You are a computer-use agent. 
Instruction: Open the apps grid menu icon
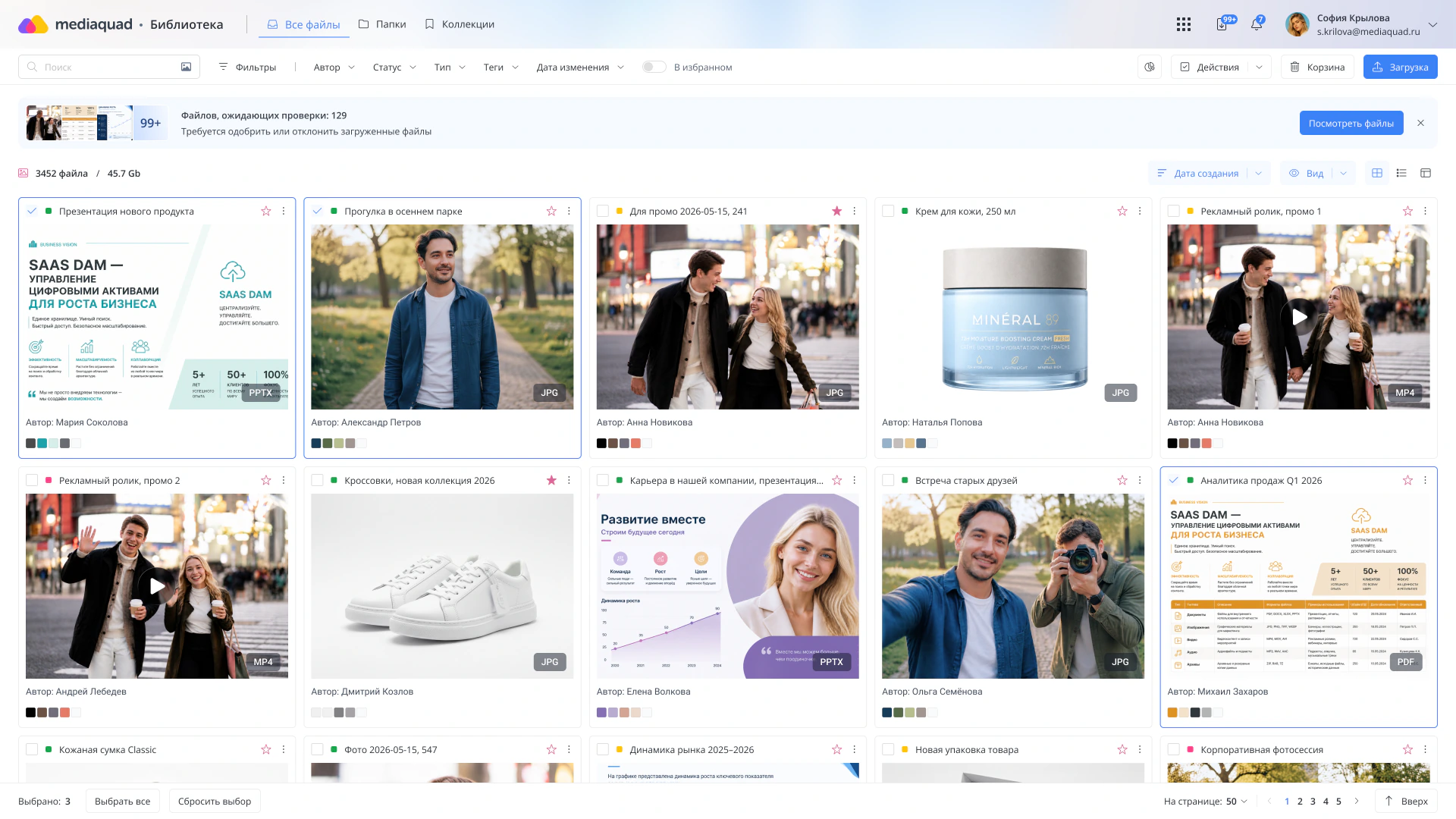click(x=1183, y=24)
